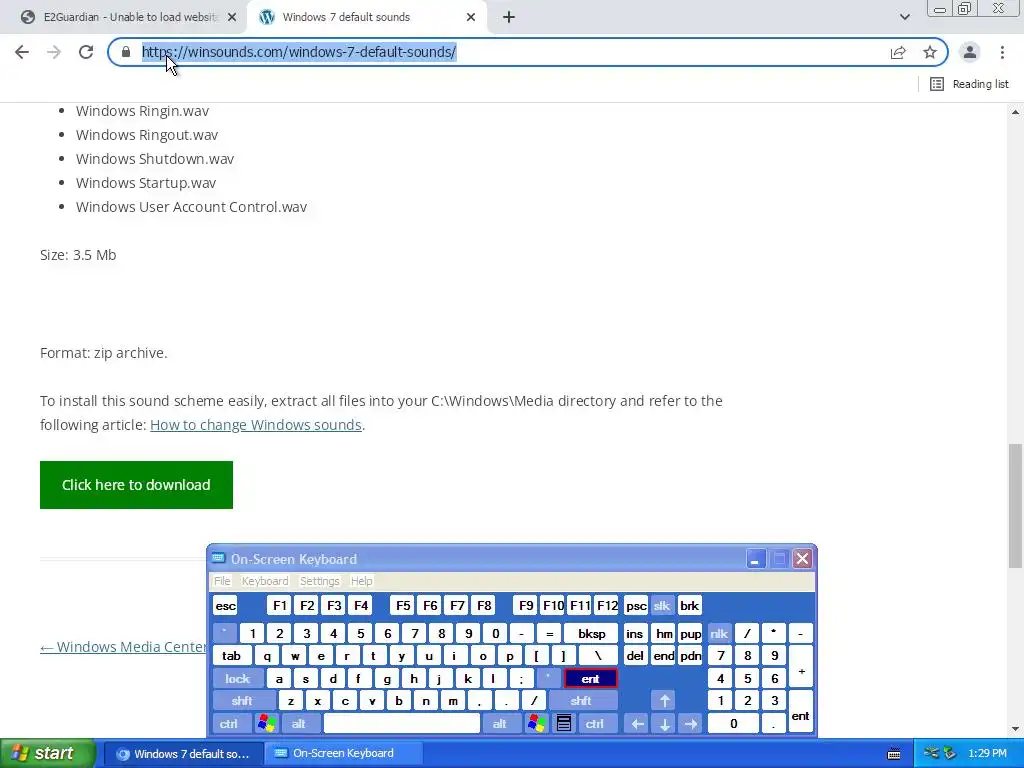This screenshot has width=1024, height=768.
Task: Follow the Windows Media Center previous link
Action: (x=123, y=647)
